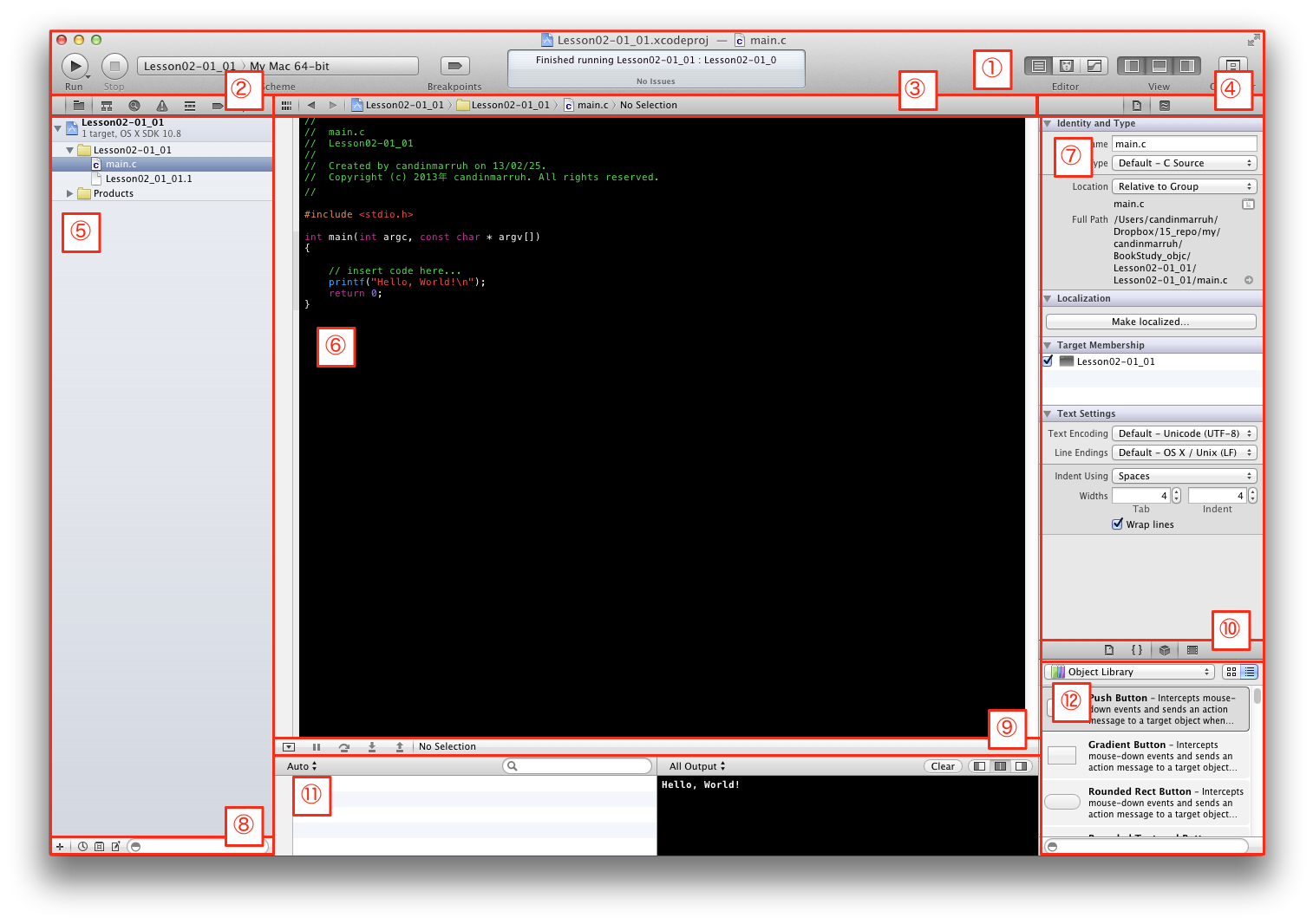
Task: Select the Lesson02_01_01.1 file
Action: 162,179
